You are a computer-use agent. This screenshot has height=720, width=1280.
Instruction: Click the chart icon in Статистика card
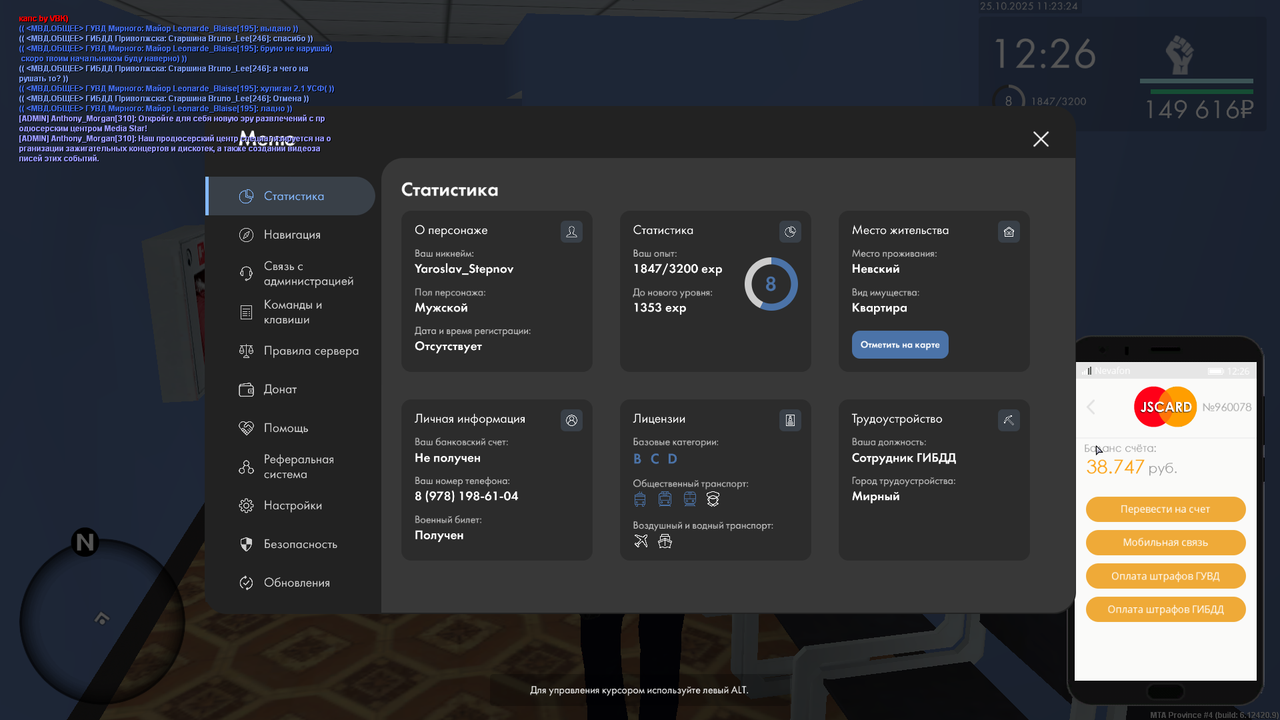click(790, 232)
